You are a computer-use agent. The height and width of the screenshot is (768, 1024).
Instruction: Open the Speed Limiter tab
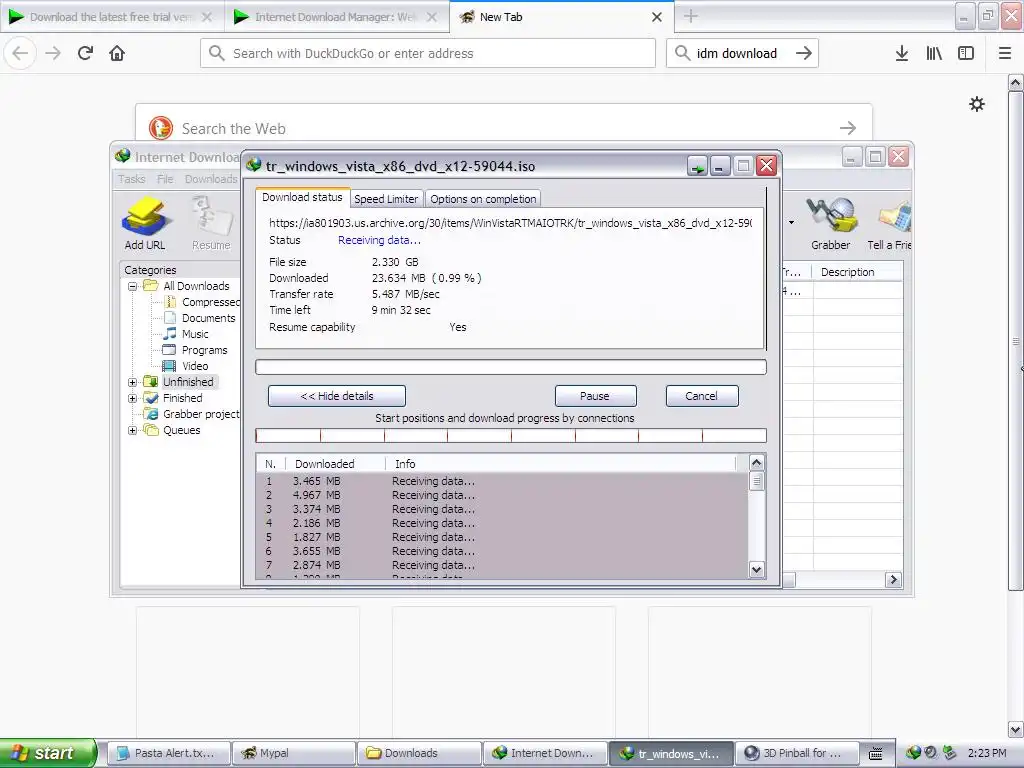386,199
